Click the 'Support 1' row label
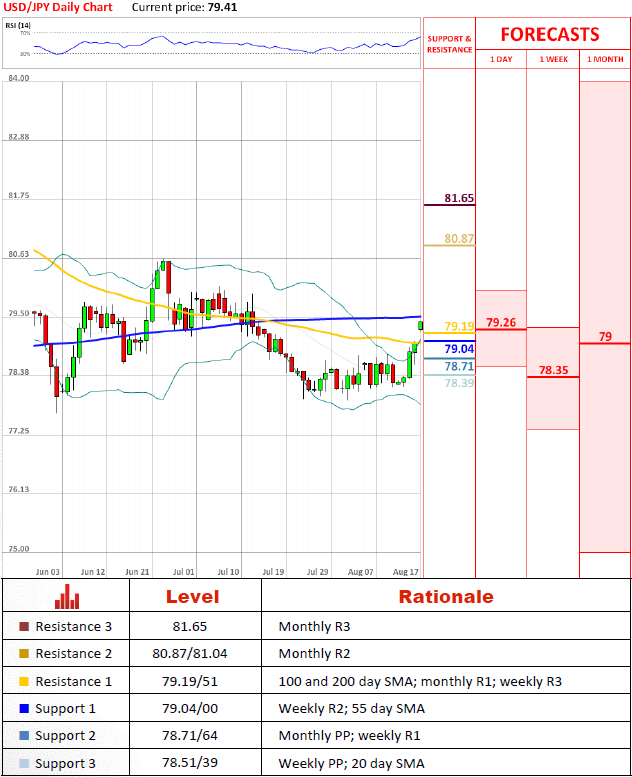The width and height of the screenshot is (632, 777). (x=65, y=709)
